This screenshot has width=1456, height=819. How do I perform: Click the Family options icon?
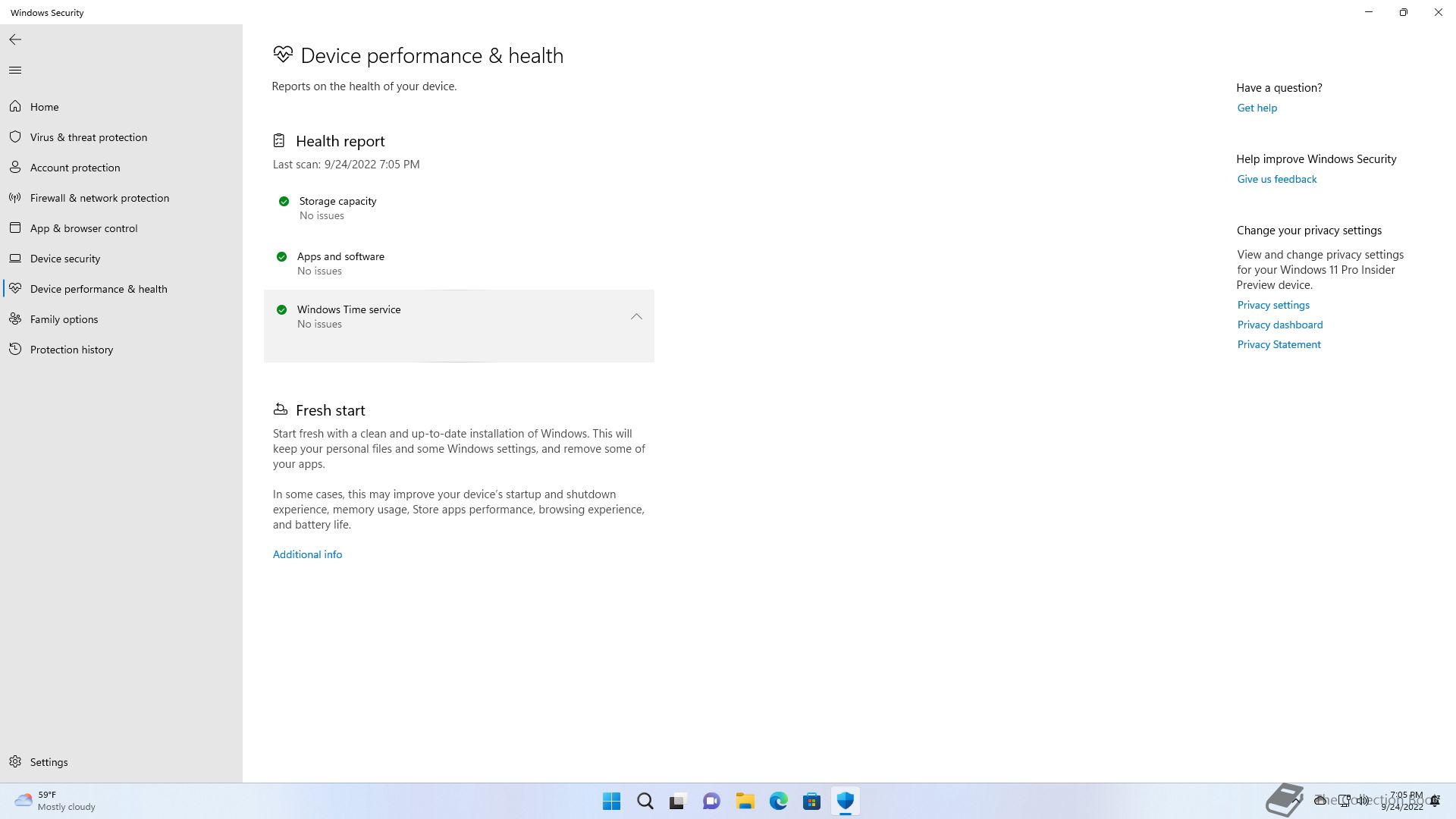15,319
